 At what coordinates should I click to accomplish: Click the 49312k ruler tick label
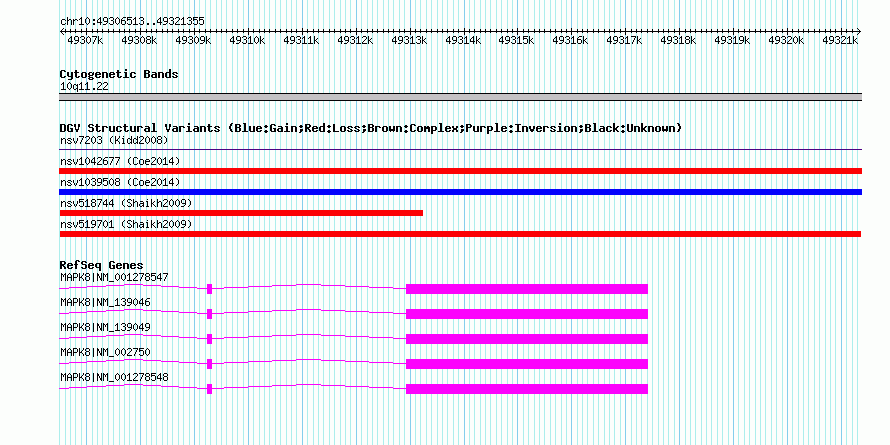(355, 40)
